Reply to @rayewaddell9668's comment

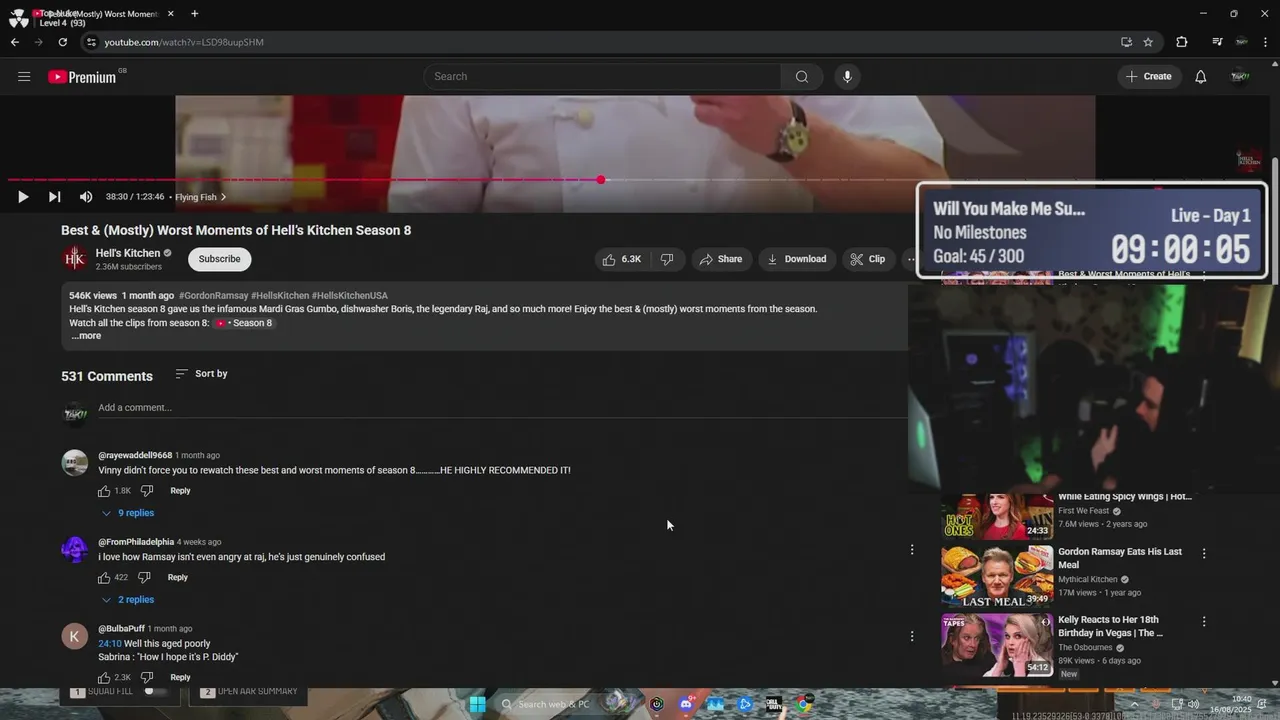point(180,491)
